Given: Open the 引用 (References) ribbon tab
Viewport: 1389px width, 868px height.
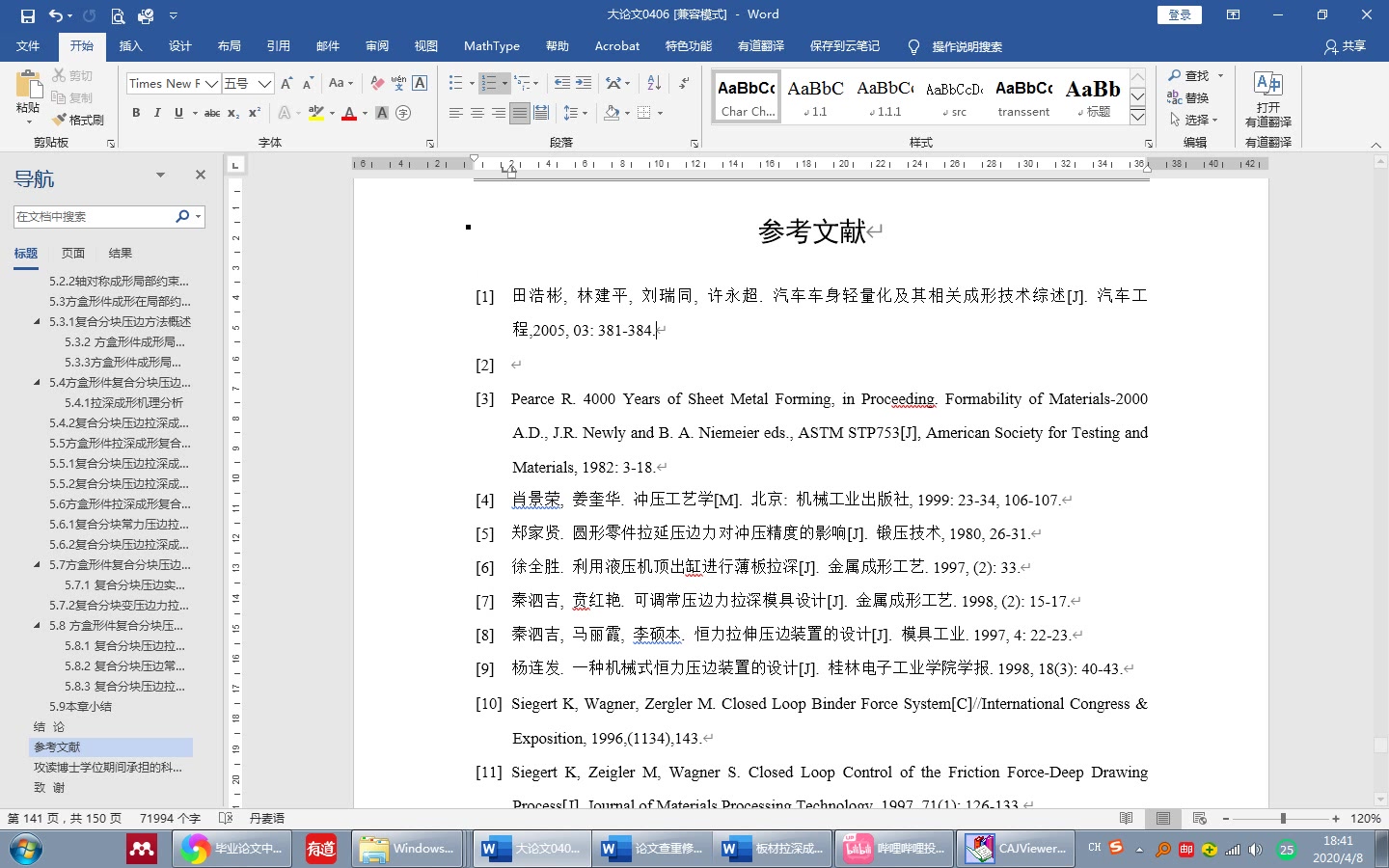Looking at the screenshot, I should 278,46.
